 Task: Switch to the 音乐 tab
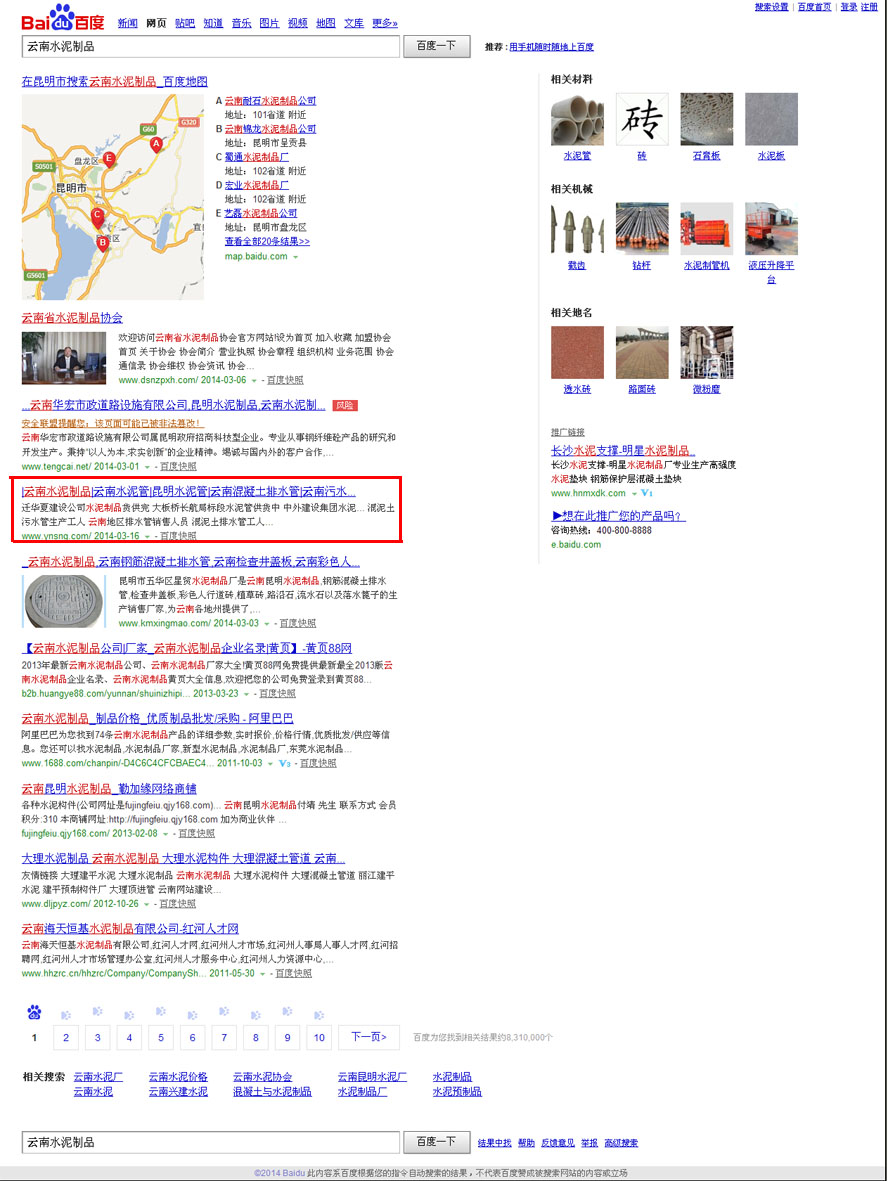click(x=241, y=23)
